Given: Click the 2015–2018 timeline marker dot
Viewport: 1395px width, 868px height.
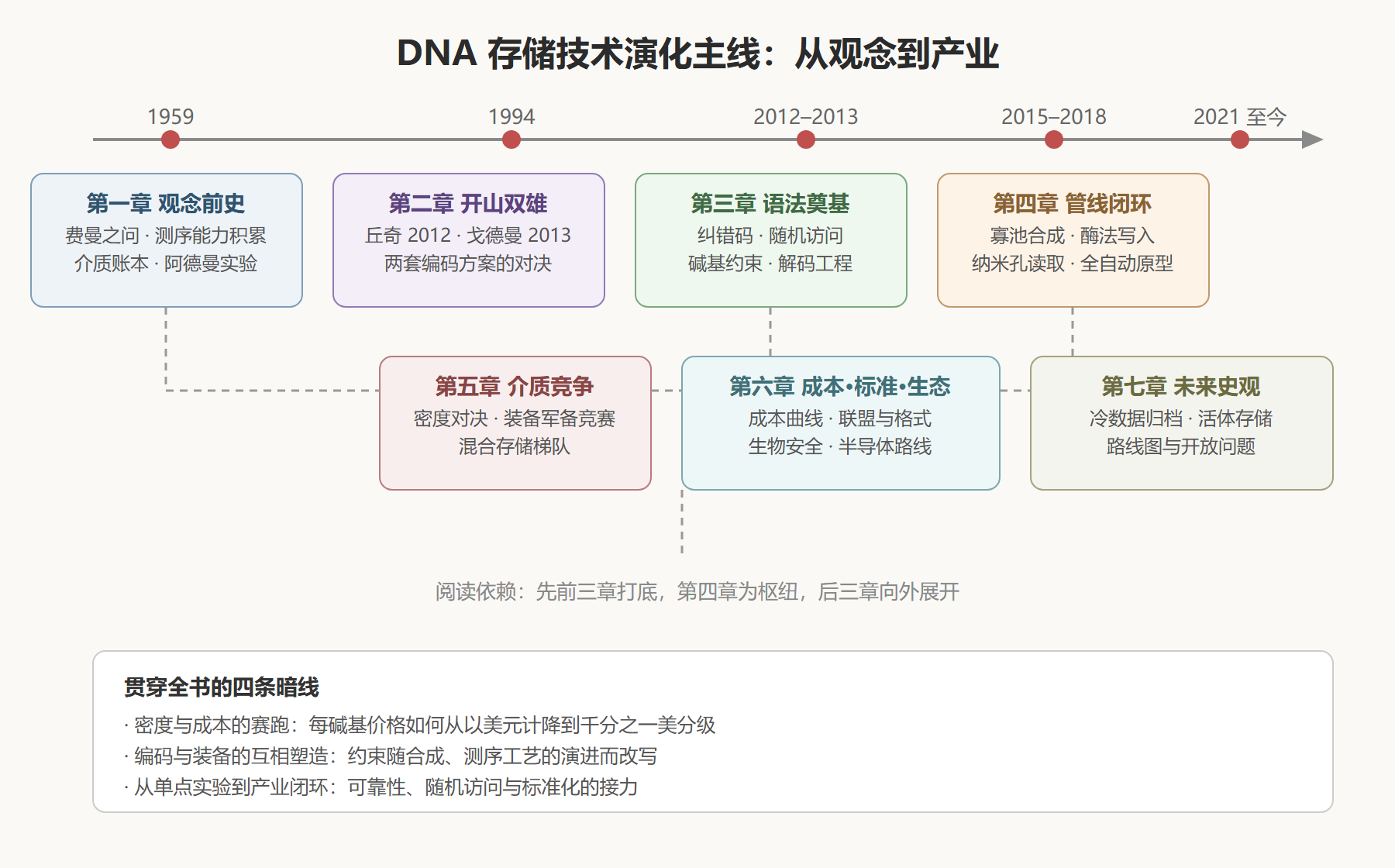Looking at the screenshot, I should (x=1054, y=139).
